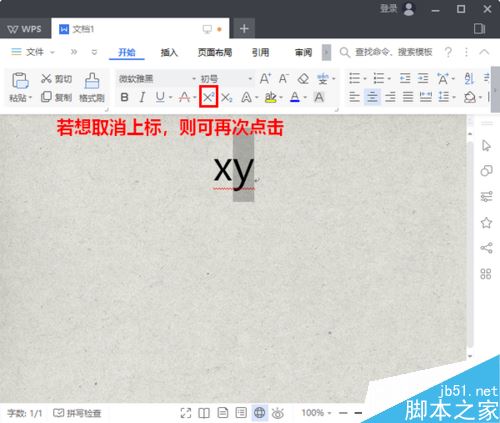Screen dimensions: 500x423
Task: Collapse the ribbon with the chevron
Action: (484, 52)
